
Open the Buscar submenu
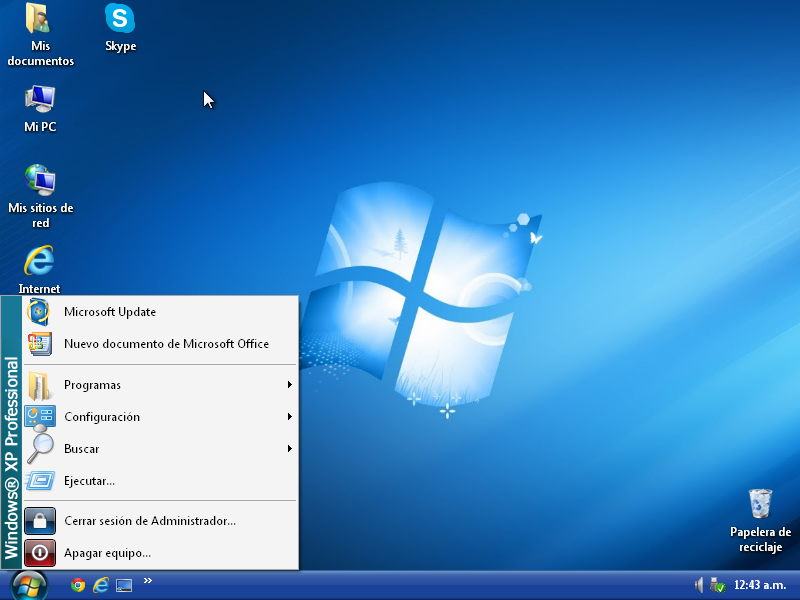(x=160, y=449)
